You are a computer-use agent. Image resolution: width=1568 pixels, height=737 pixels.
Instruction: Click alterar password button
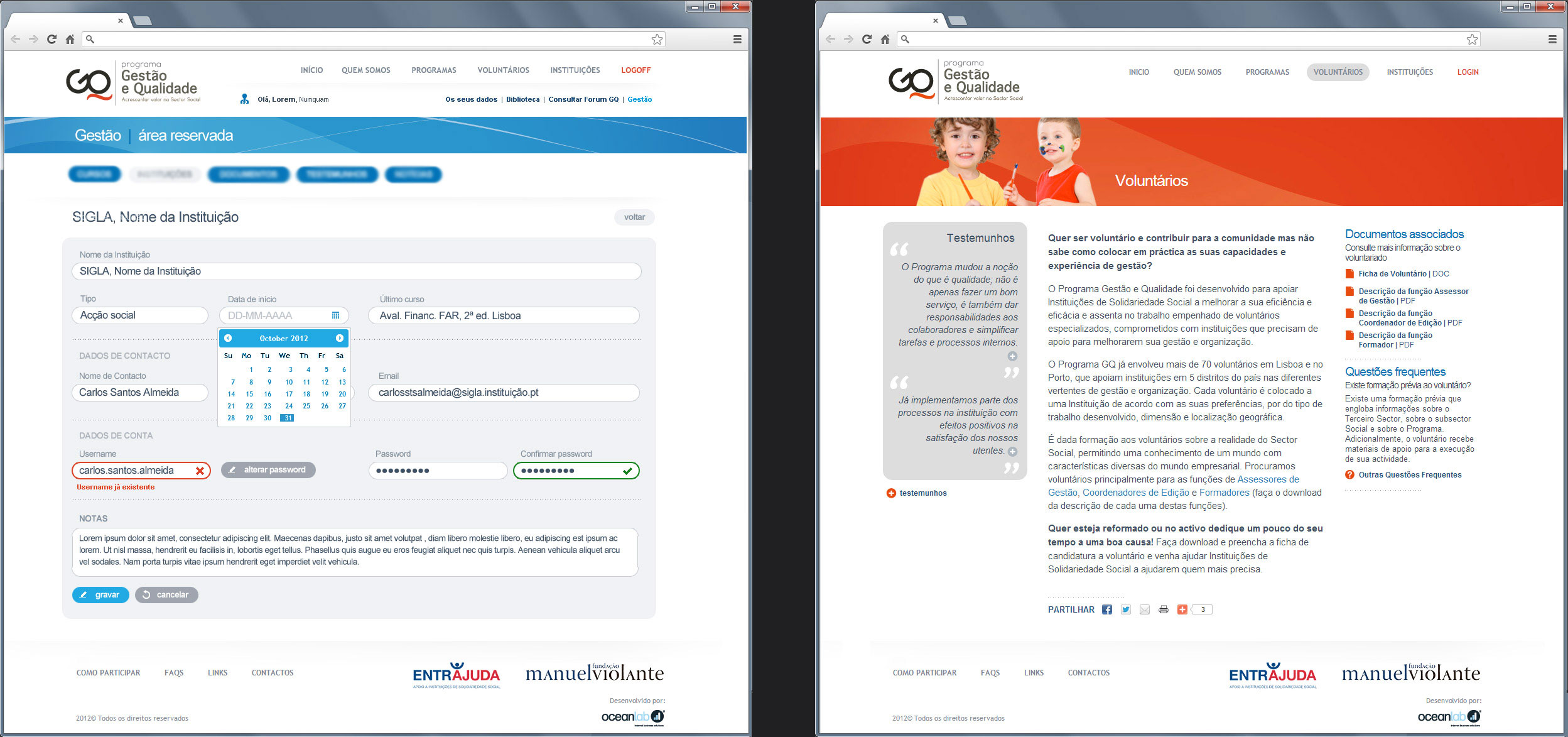coord(268,470)
